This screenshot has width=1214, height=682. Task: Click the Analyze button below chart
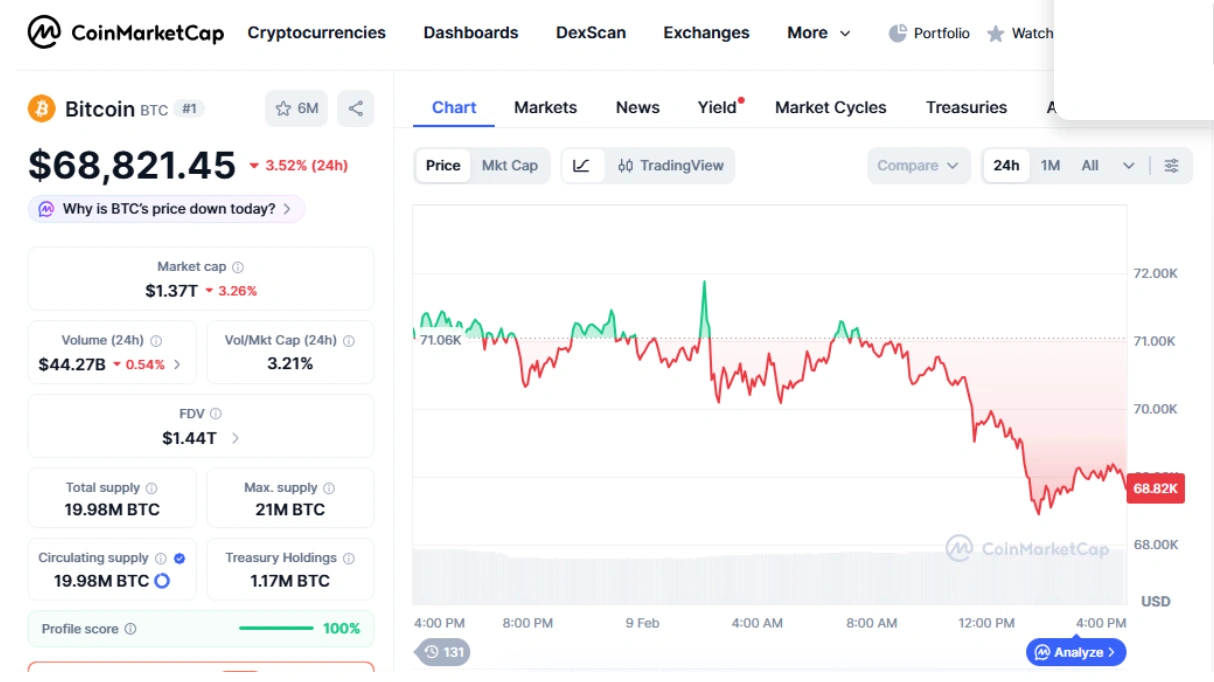(x=1076, y=652)
